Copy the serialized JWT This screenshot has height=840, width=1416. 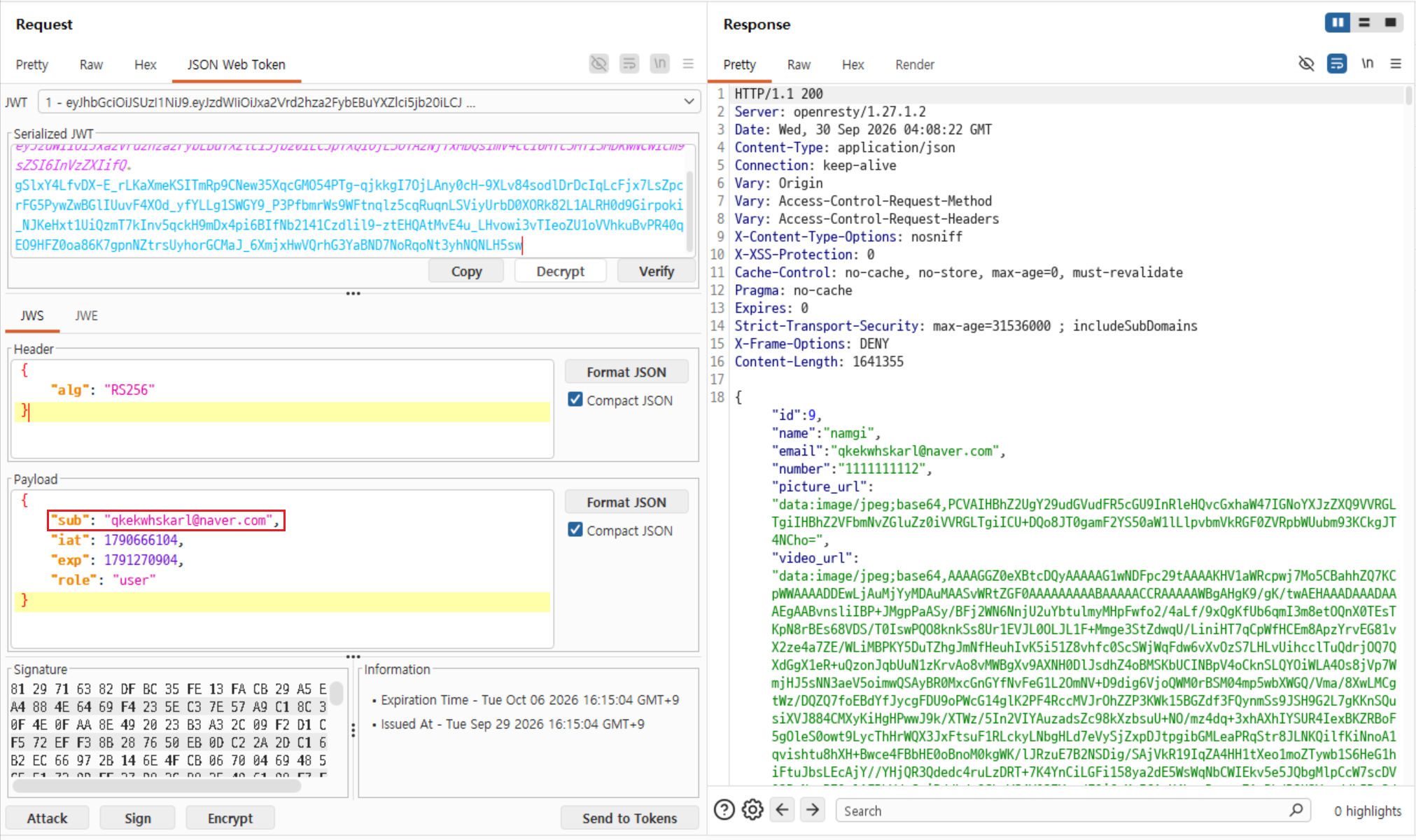pos(466,271)
